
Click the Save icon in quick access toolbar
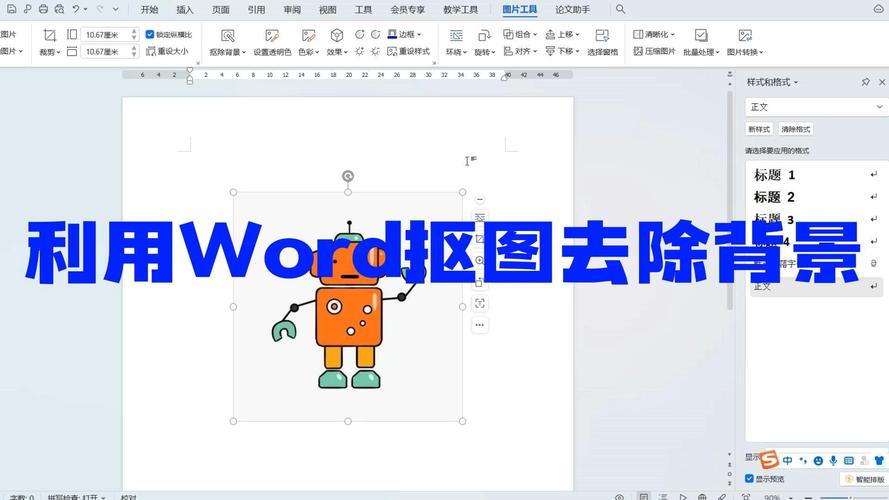click(x=11, y=9)
